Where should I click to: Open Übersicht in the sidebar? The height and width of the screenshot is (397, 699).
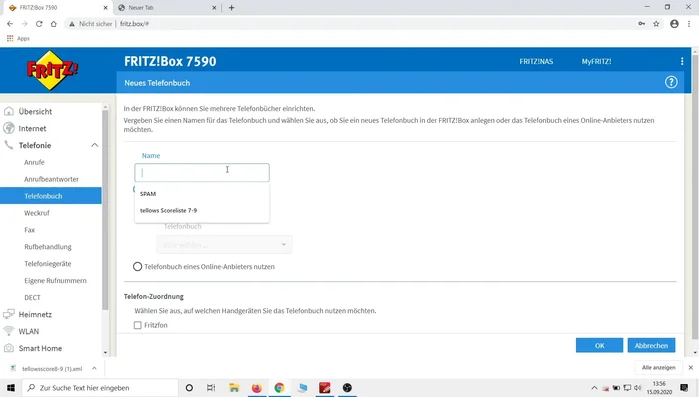[35, 111]
